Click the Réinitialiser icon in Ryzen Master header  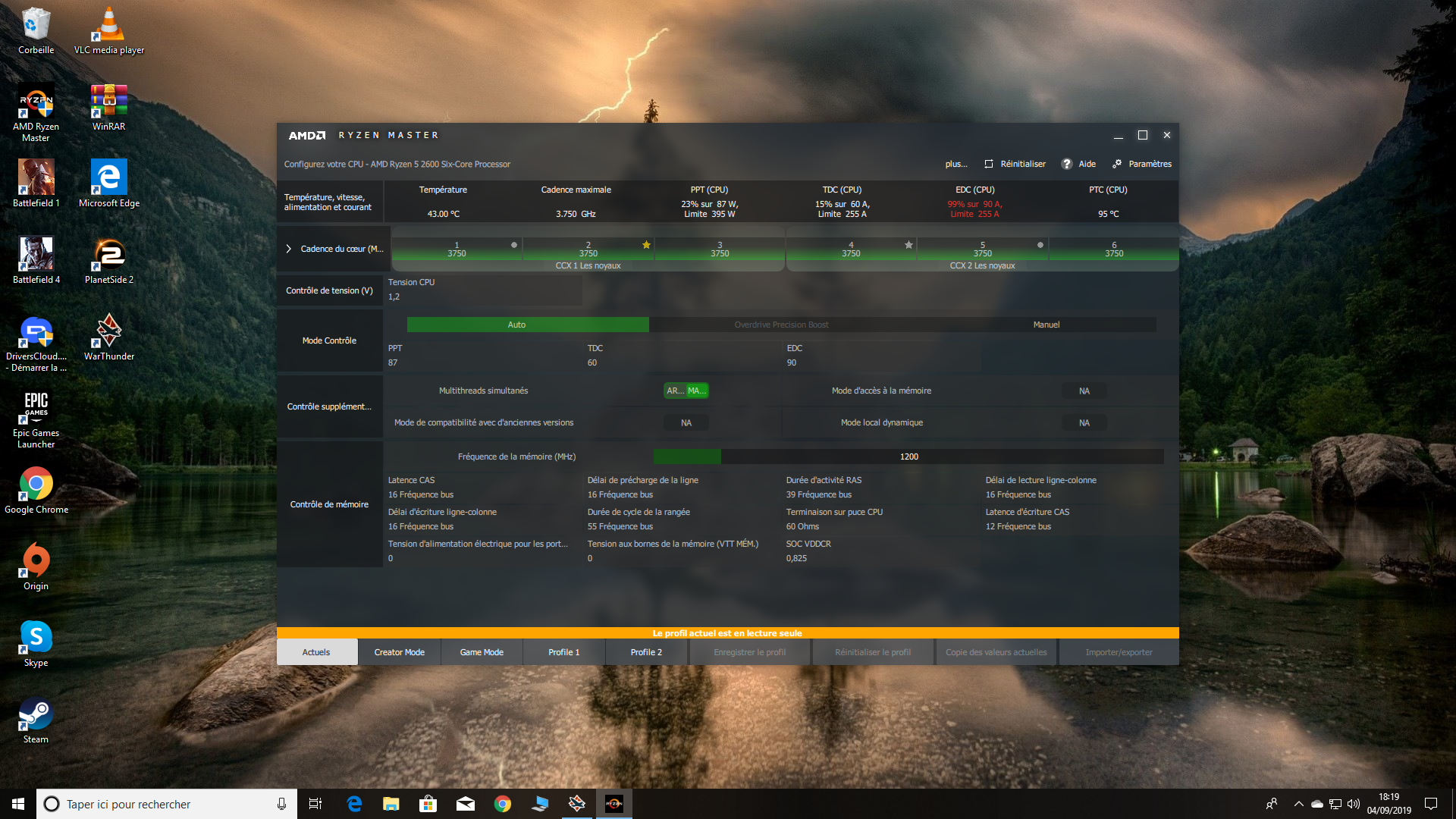(989, 164)
